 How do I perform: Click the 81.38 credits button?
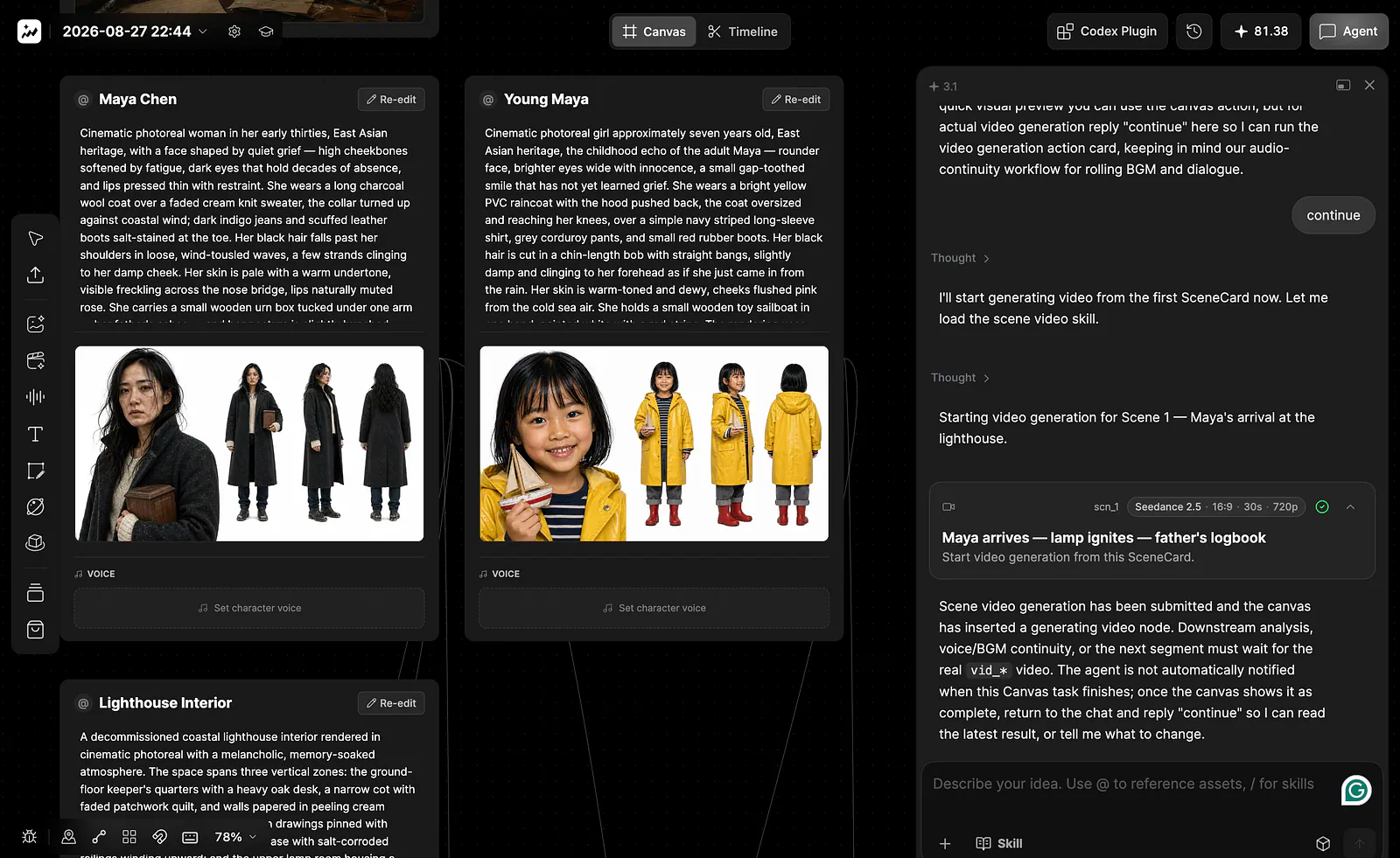(1261, 31)
